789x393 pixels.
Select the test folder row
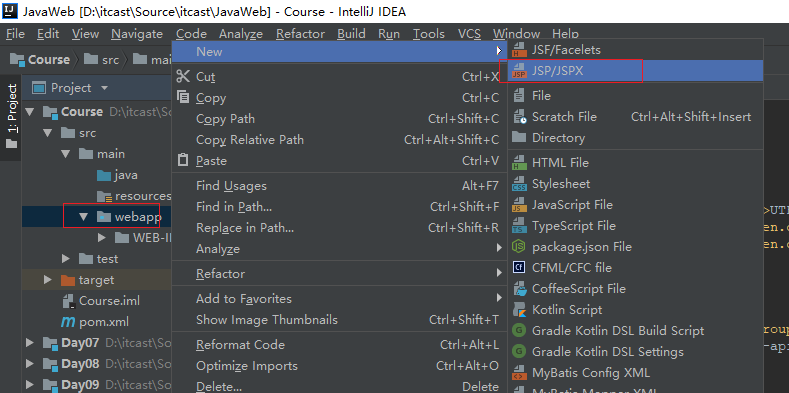point(97,259)
